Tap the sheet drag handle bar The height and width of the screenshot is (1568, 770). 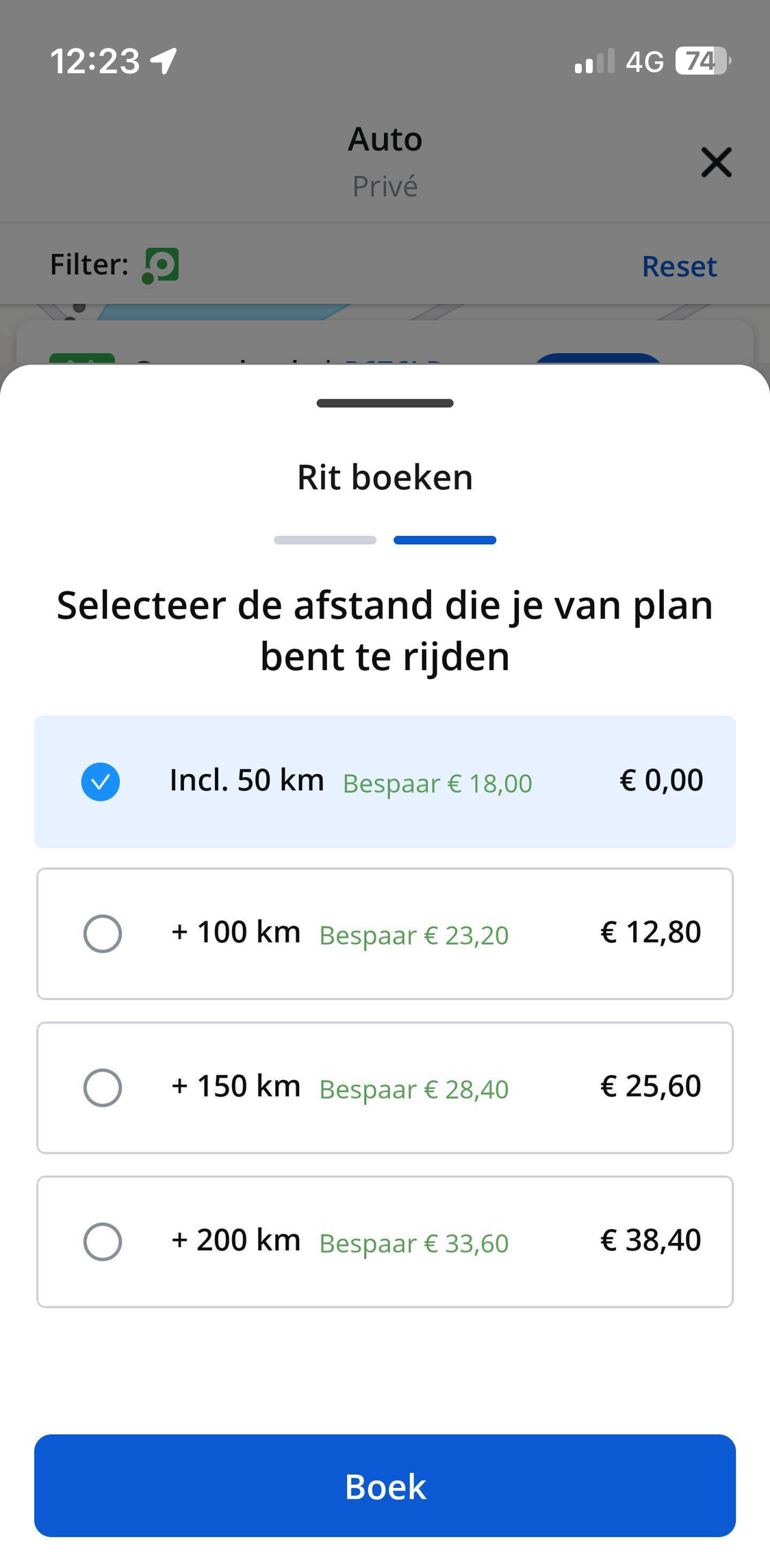385,403
